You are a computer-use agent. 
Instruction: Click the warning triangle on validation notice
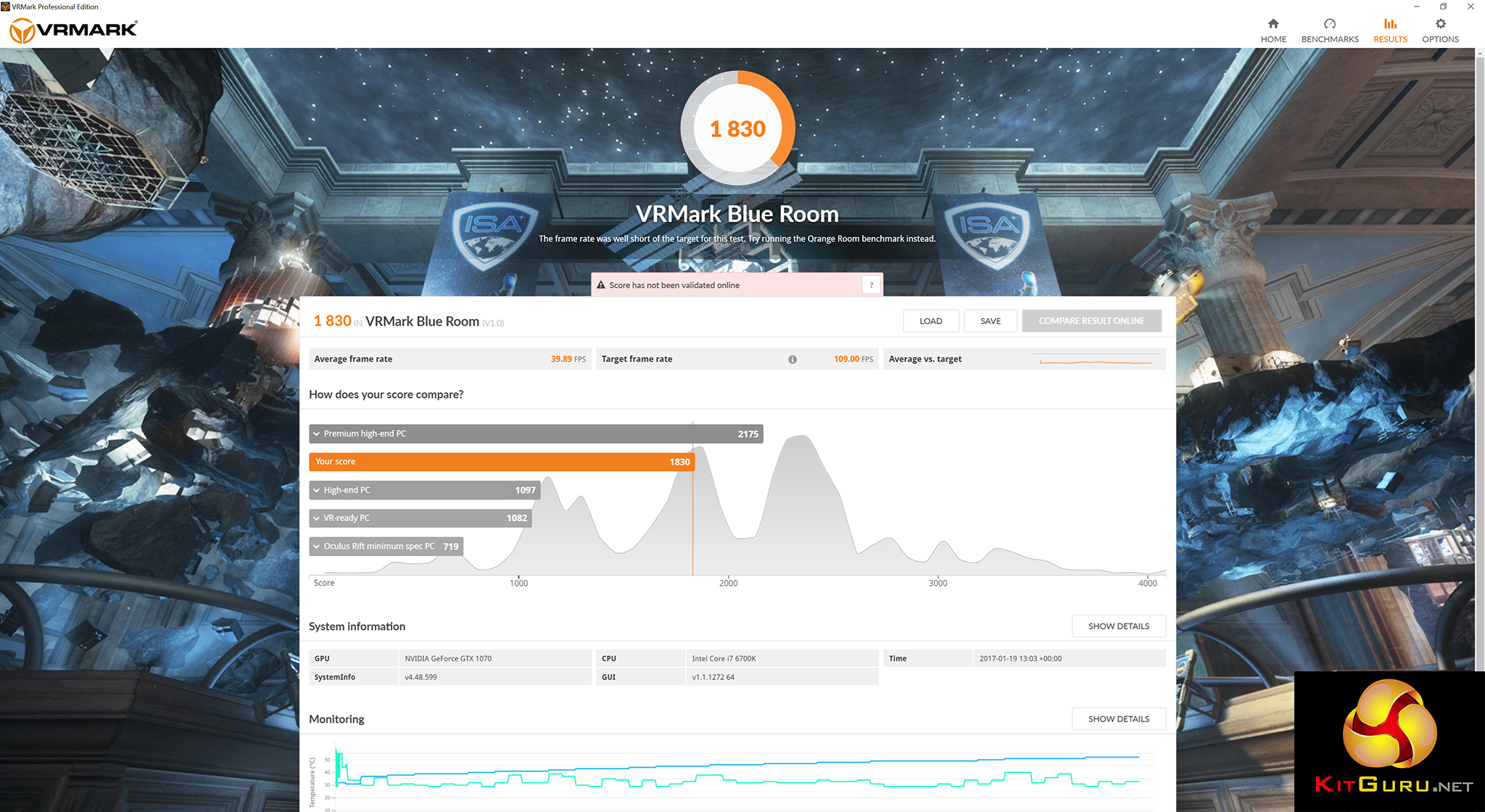pyautogui.click(x=600, y=286)
